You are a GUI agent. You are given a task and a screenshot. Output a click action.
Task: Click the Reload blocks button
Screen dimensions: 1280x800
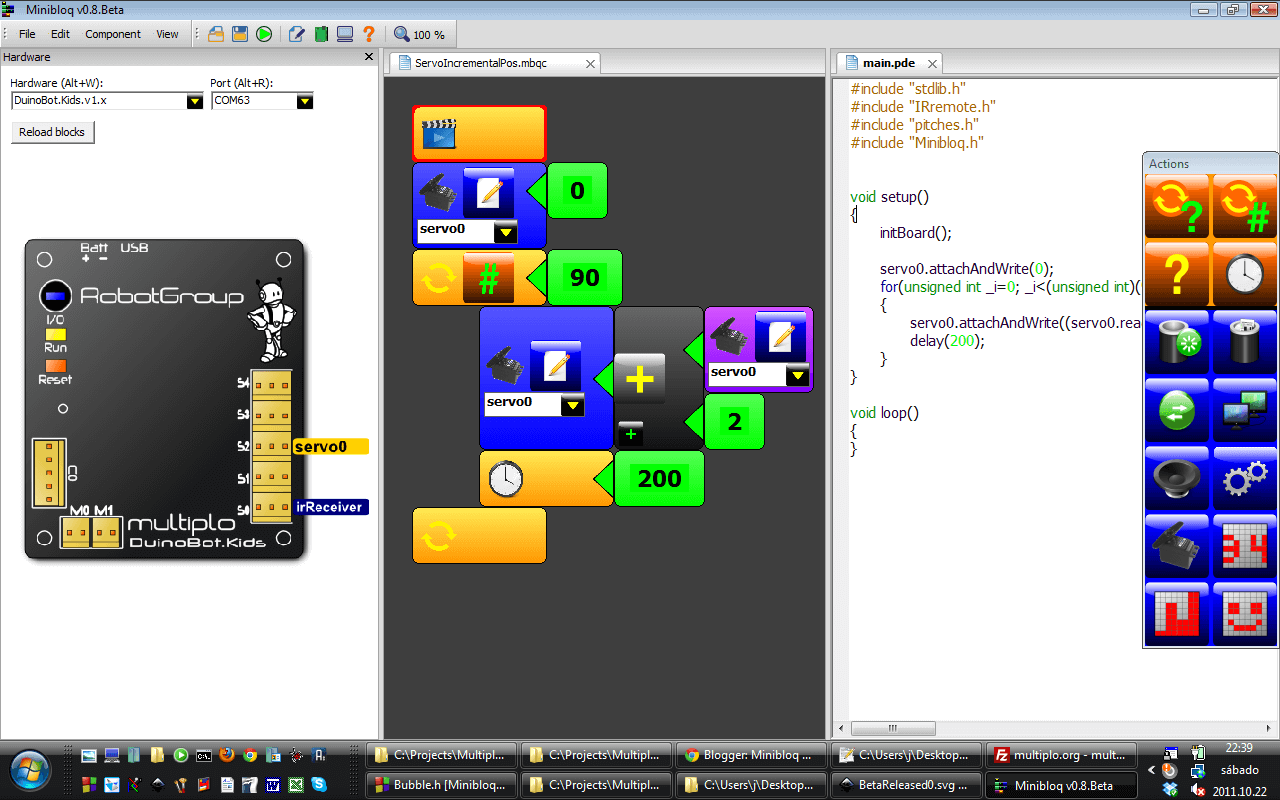(x=53, y=132)
